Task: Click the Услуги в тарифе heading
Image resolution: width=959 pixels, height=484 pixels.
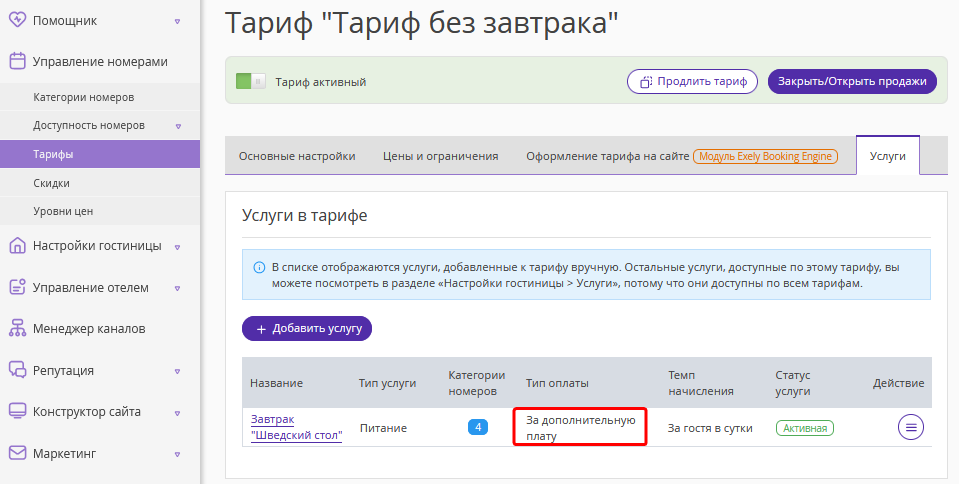Action: (305, 215)
